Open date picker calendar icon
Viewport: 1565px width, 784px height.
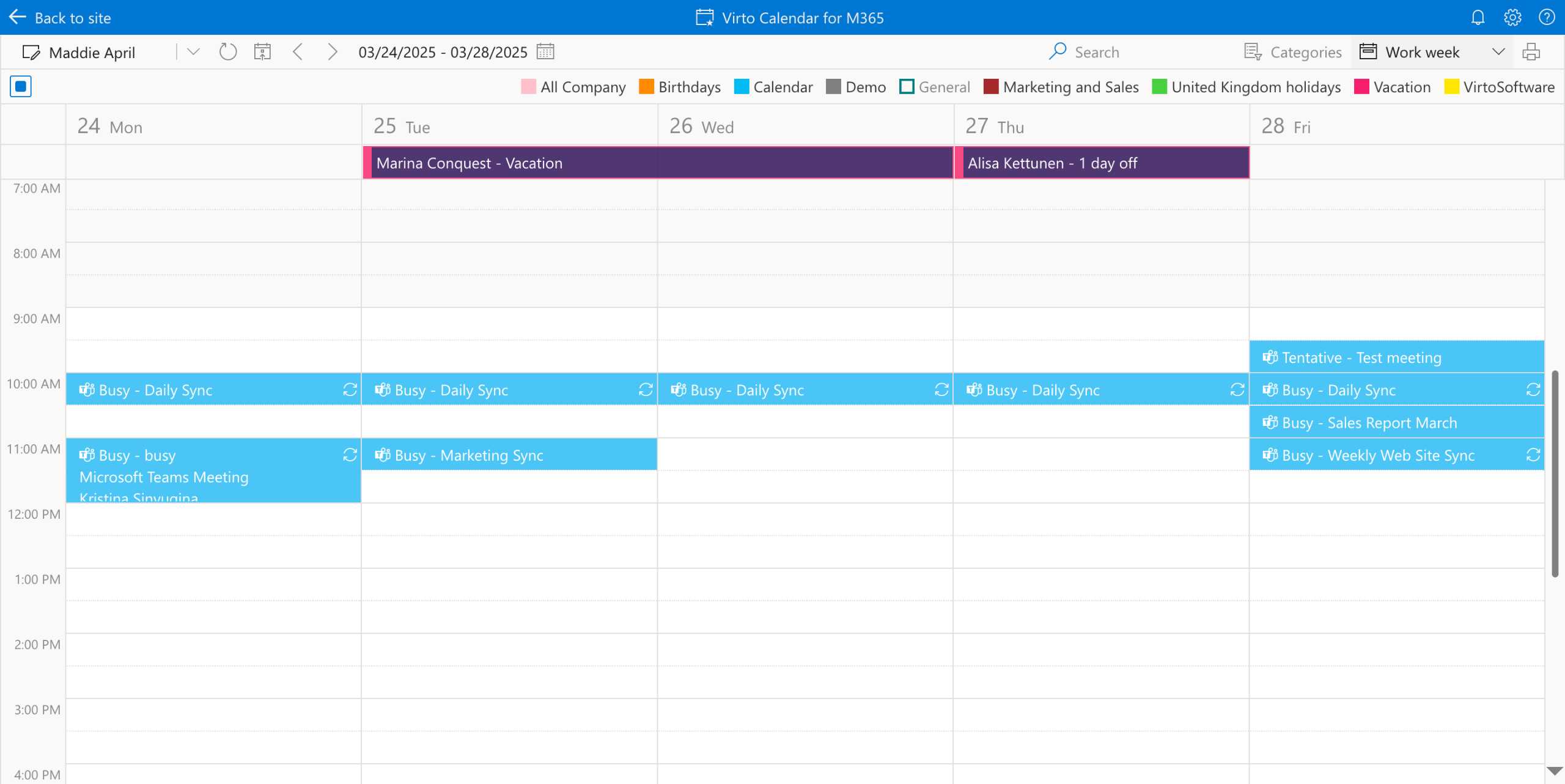tap(545, 52)
